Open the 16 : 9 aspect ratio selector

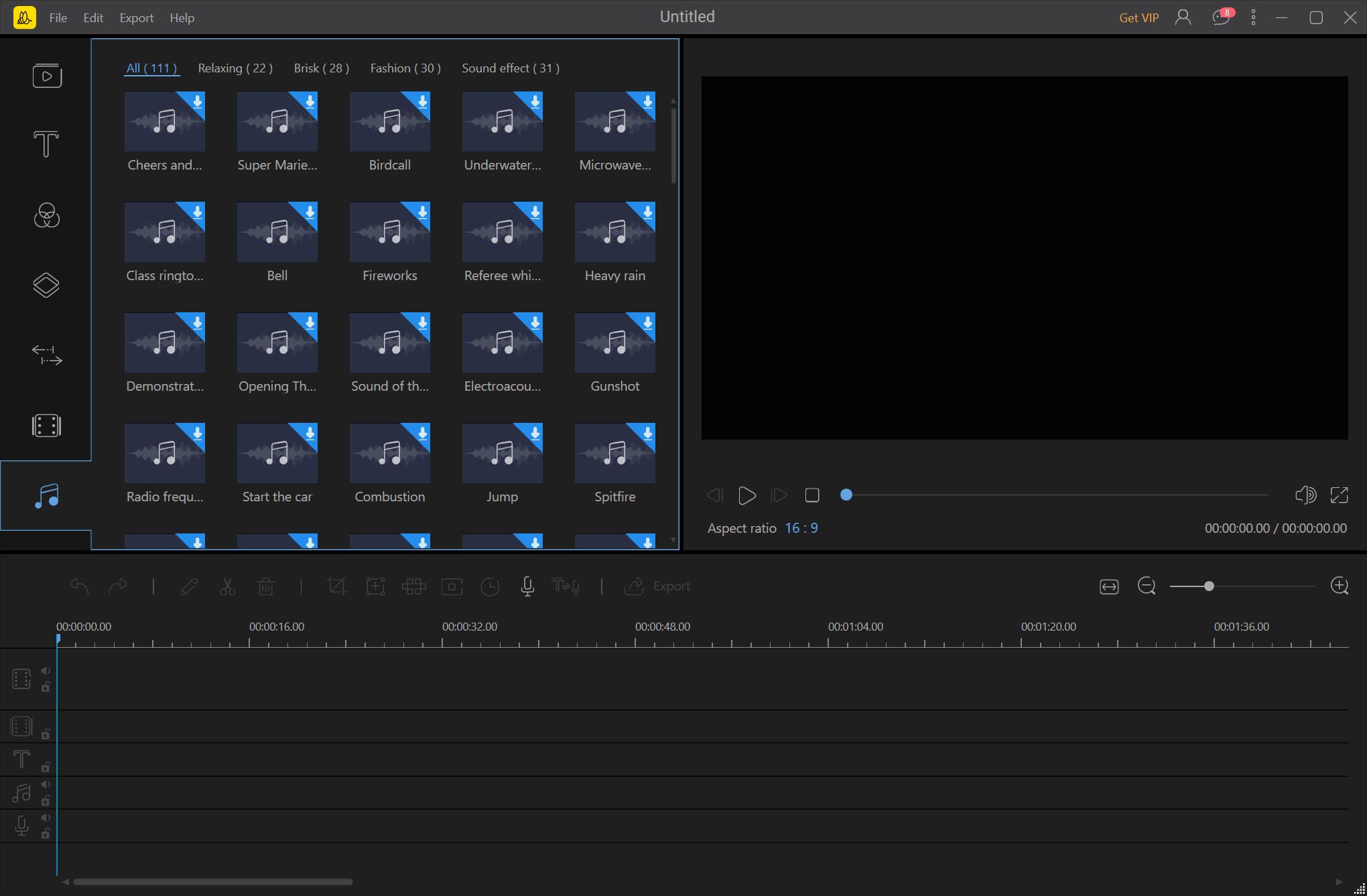tap(801, 528)
